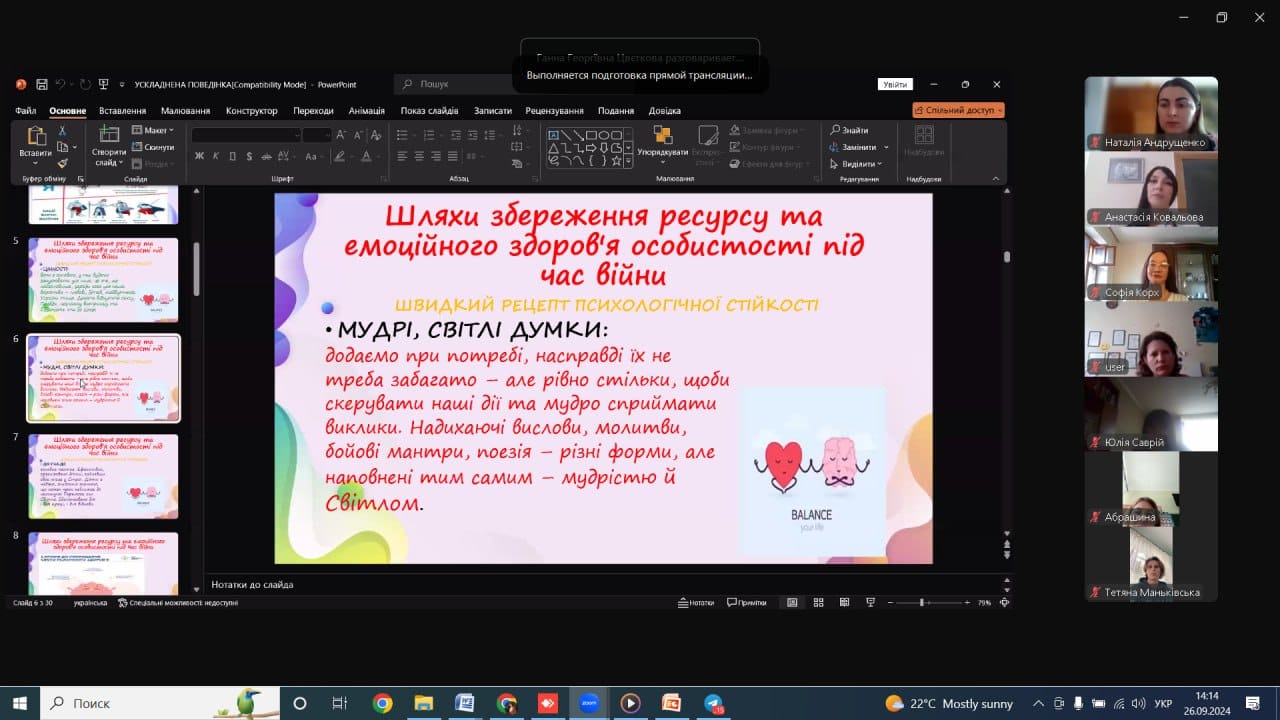Open the Файл menu tab

click(x=26, y=111)
